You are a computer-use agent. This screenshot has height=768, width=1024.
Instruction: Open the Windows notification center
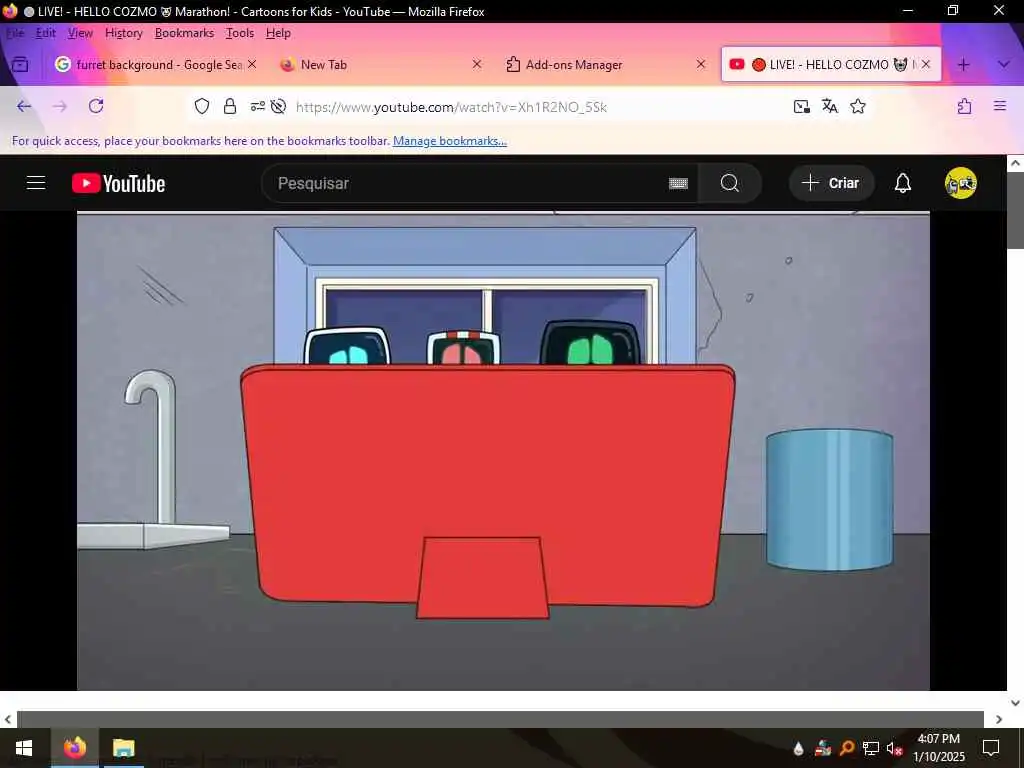(x=991, y=748)
